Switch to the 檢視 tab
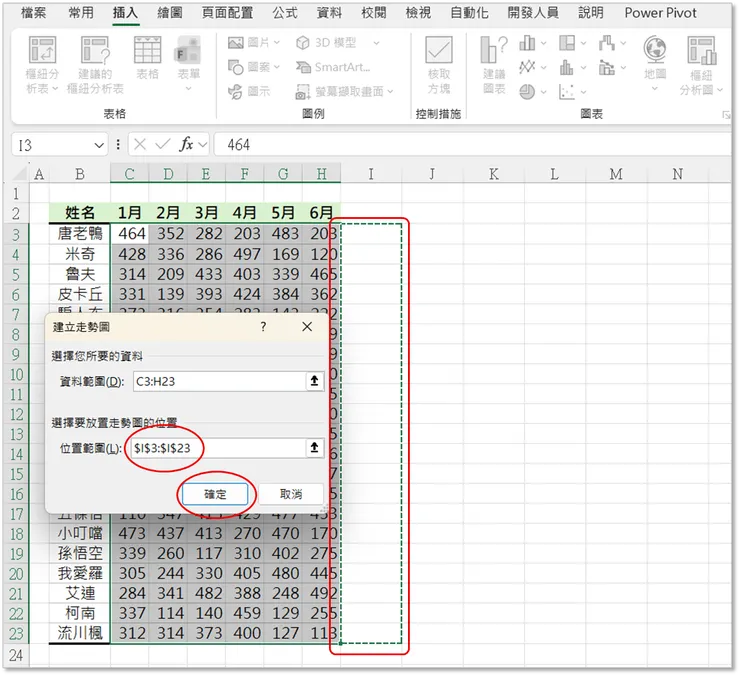 [x=418, y=13]
